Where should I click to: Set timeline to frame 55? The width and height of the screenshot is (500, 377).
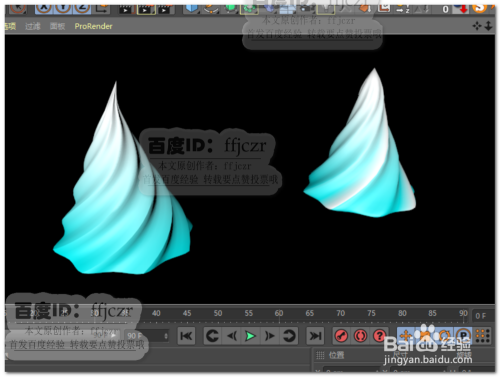click(249, 313)
